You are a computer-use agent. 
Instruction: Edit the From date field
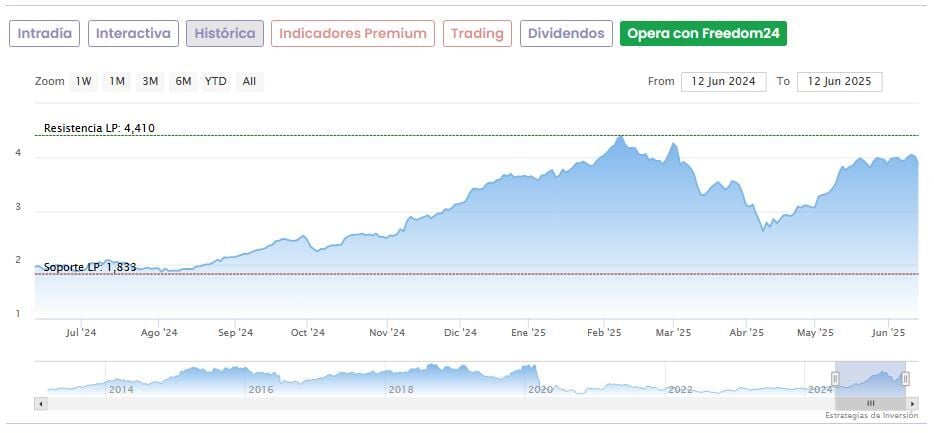click(723, 82)
